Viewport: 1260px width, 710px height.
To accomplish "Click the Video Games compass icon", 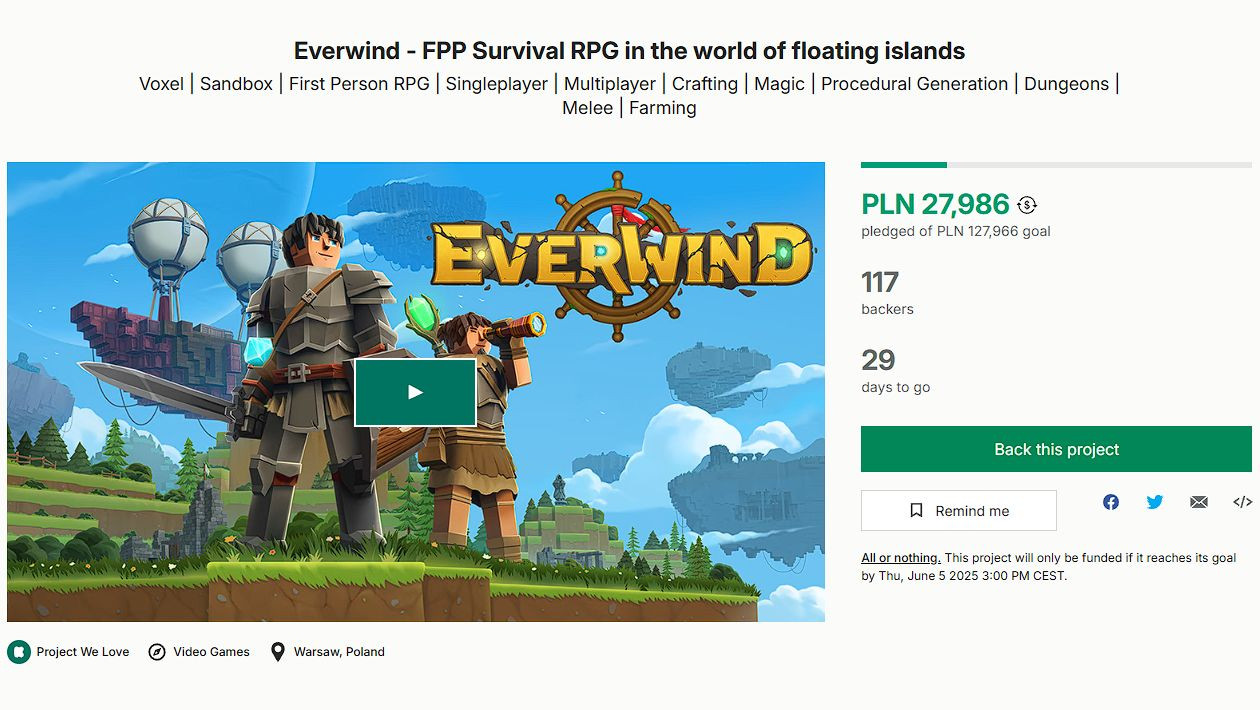I will (157, 652).
